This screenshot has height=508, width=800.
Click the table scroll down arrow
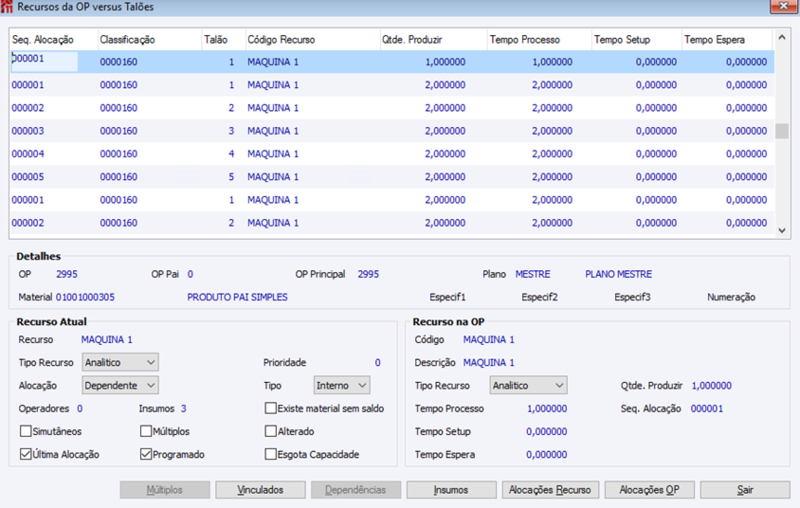coord(781,231)
